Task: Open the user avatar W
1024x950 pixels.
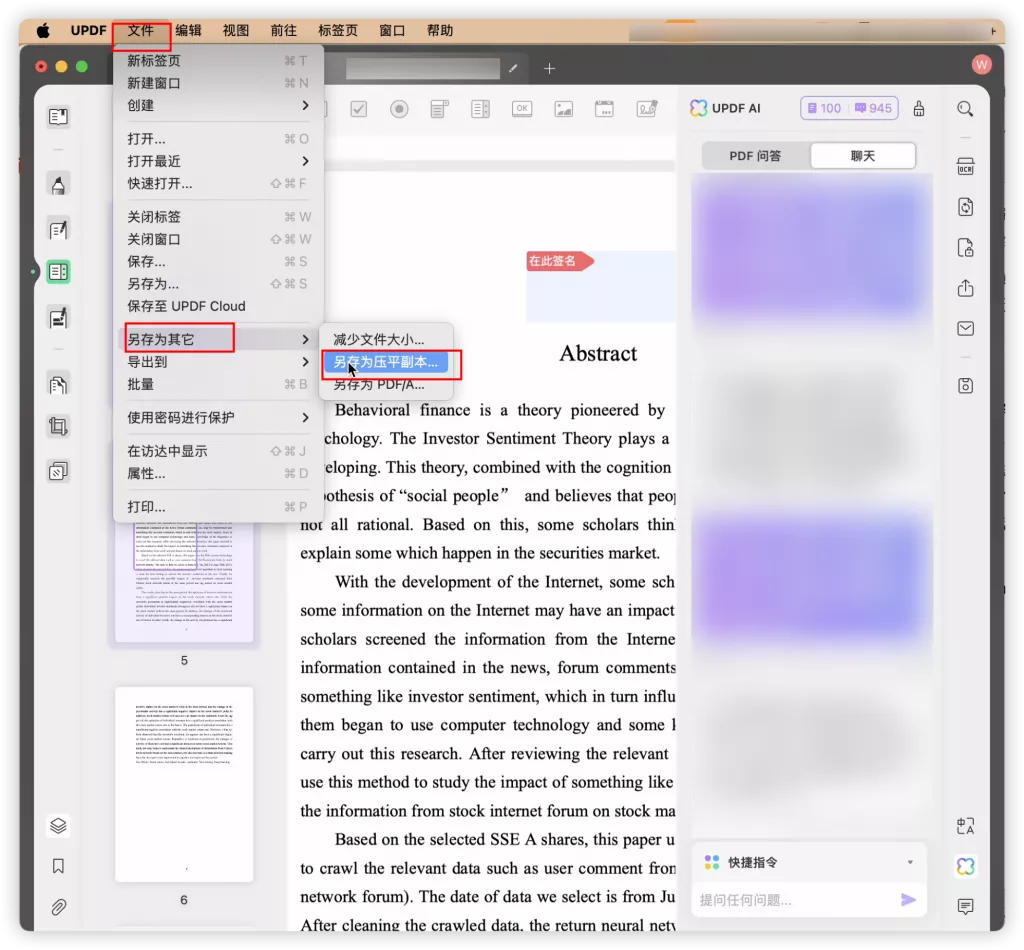Action: pyautogui.click(x=981, y=65)
